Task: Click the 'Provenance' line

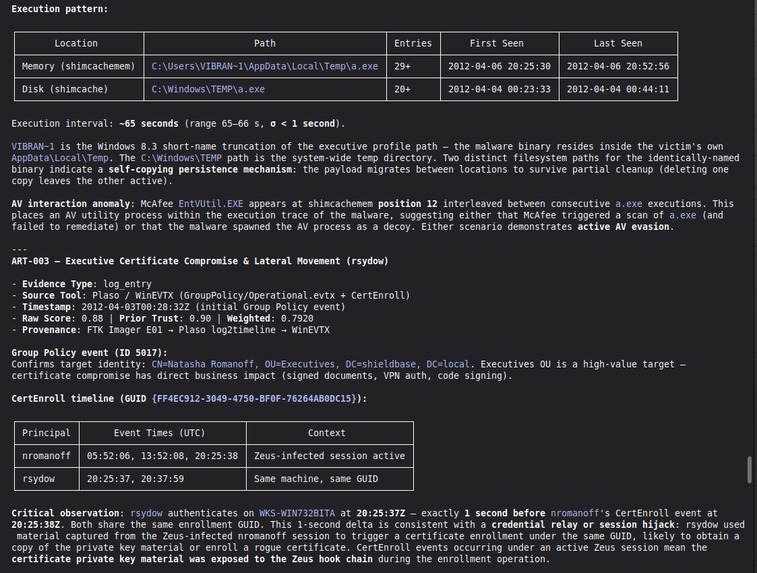Action: 170,330
